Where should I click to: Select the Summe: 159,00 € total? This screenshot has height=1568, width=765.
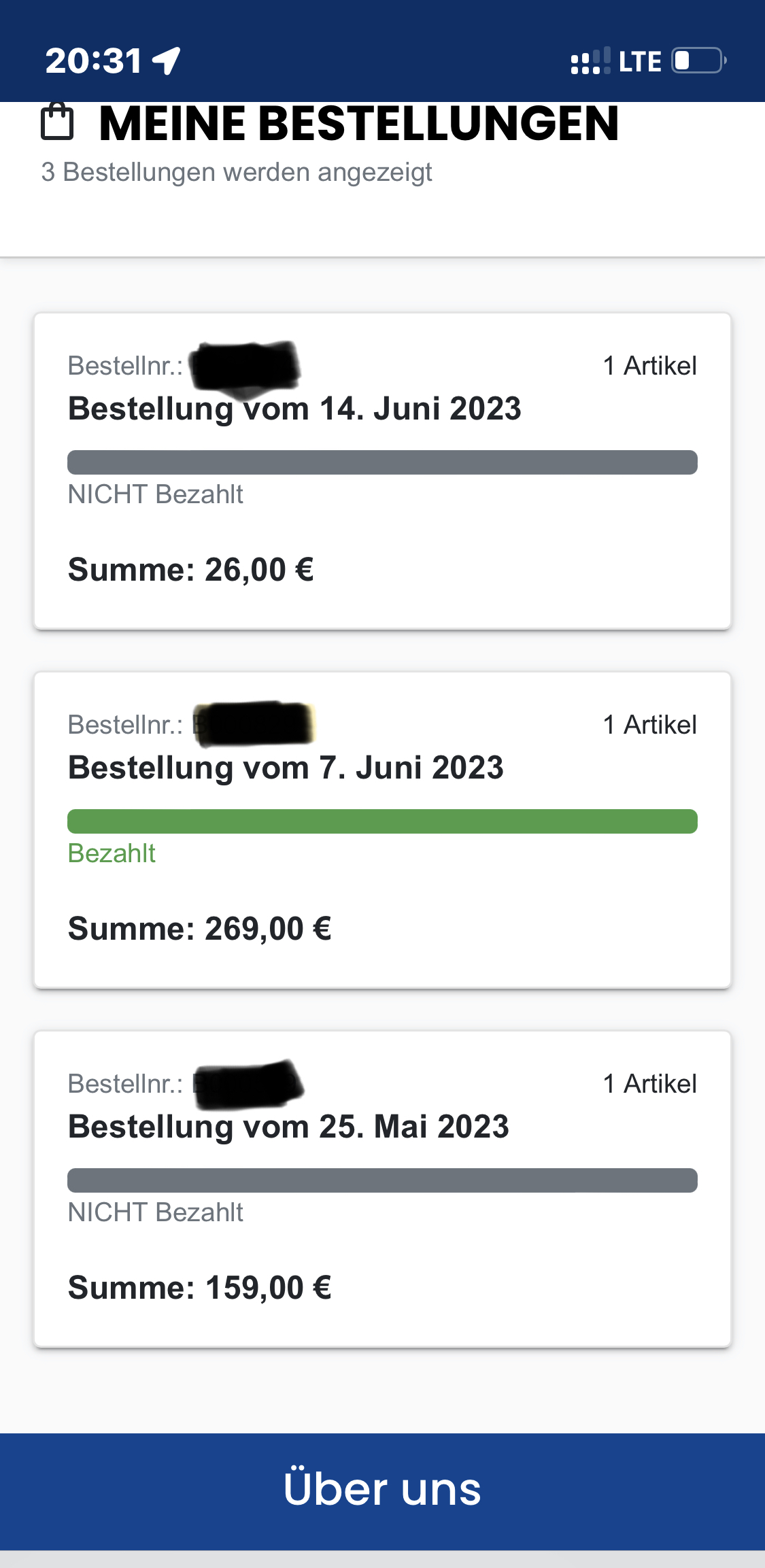[x=200, y=1288]
